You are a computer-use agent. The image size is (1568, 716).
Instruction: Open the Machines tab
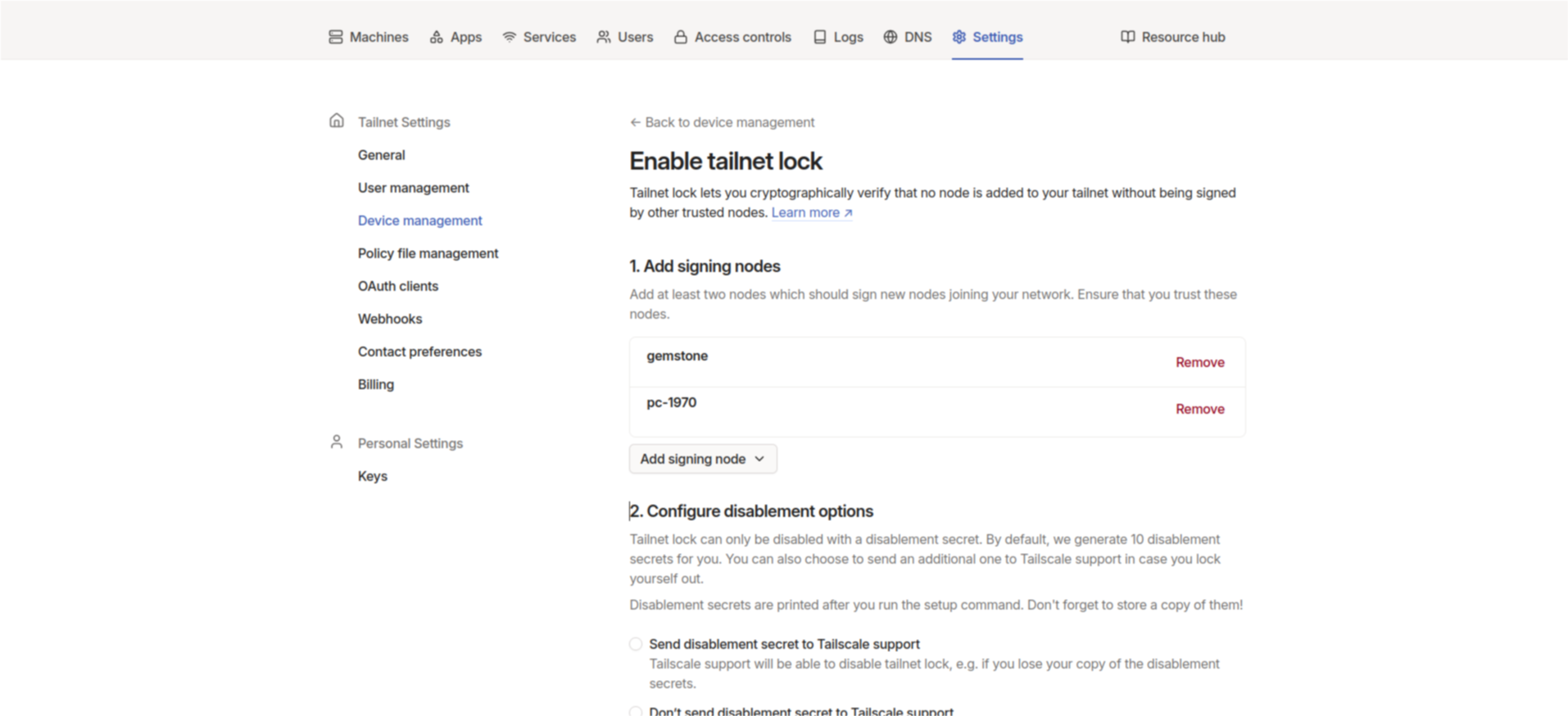pos(369,37)
